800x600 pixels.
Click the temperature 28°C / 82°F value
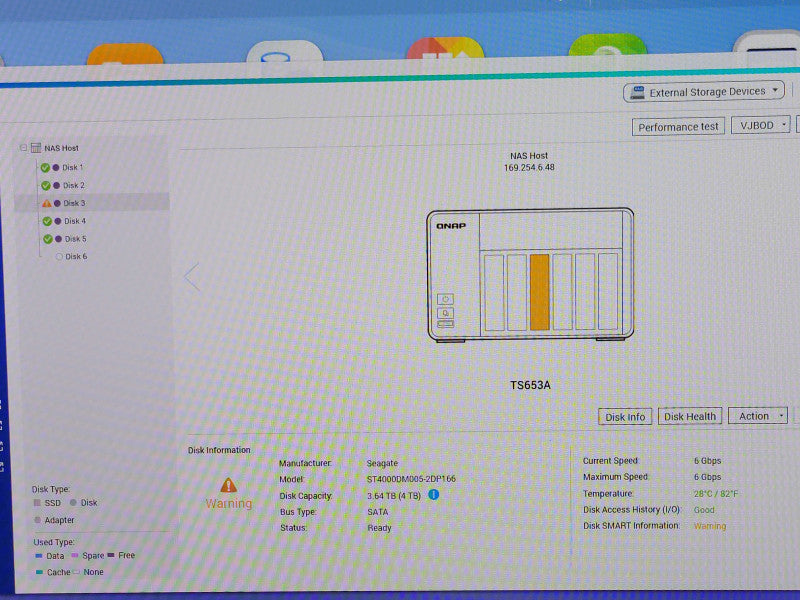pos(716,494)
